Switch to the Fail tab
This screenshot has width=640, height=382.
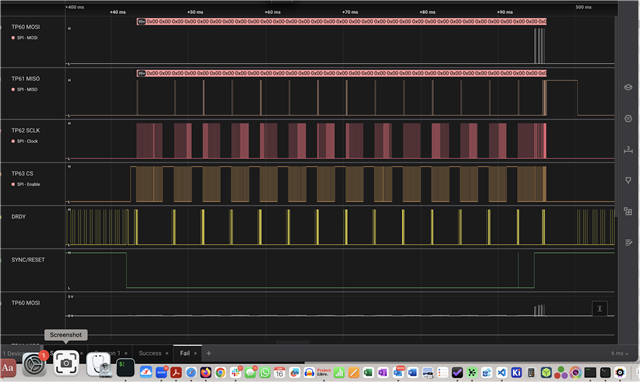coord(185,353)
